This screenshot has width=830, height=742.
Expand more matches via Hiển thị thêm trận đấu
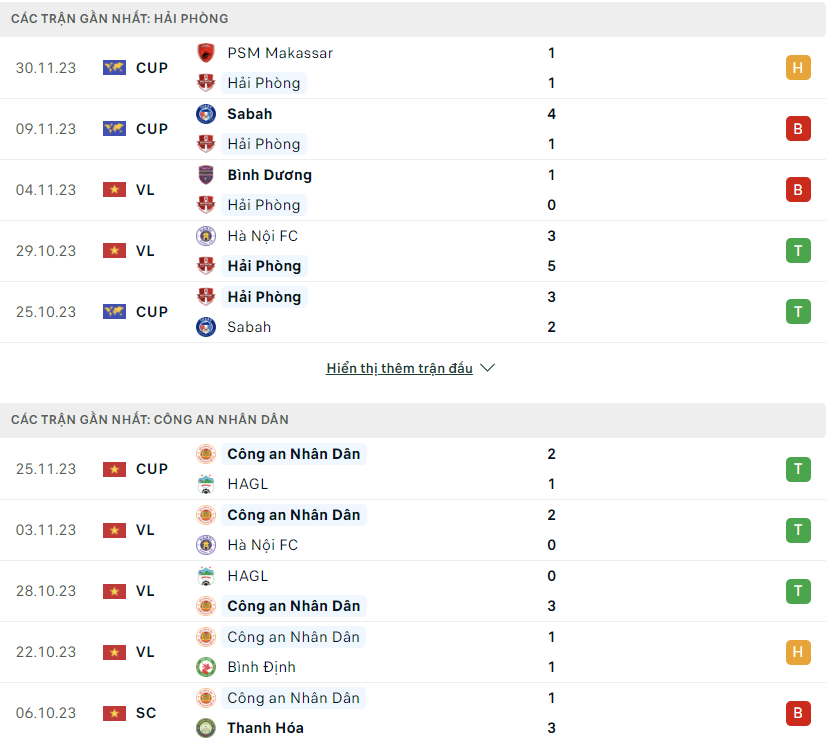point(399,368)
